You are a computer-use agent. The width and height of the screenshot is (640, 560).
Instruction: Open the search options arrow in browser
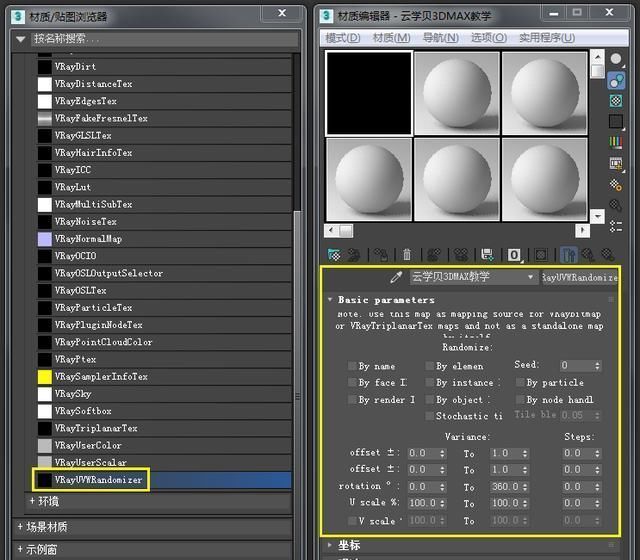click(x=20, y=40)
